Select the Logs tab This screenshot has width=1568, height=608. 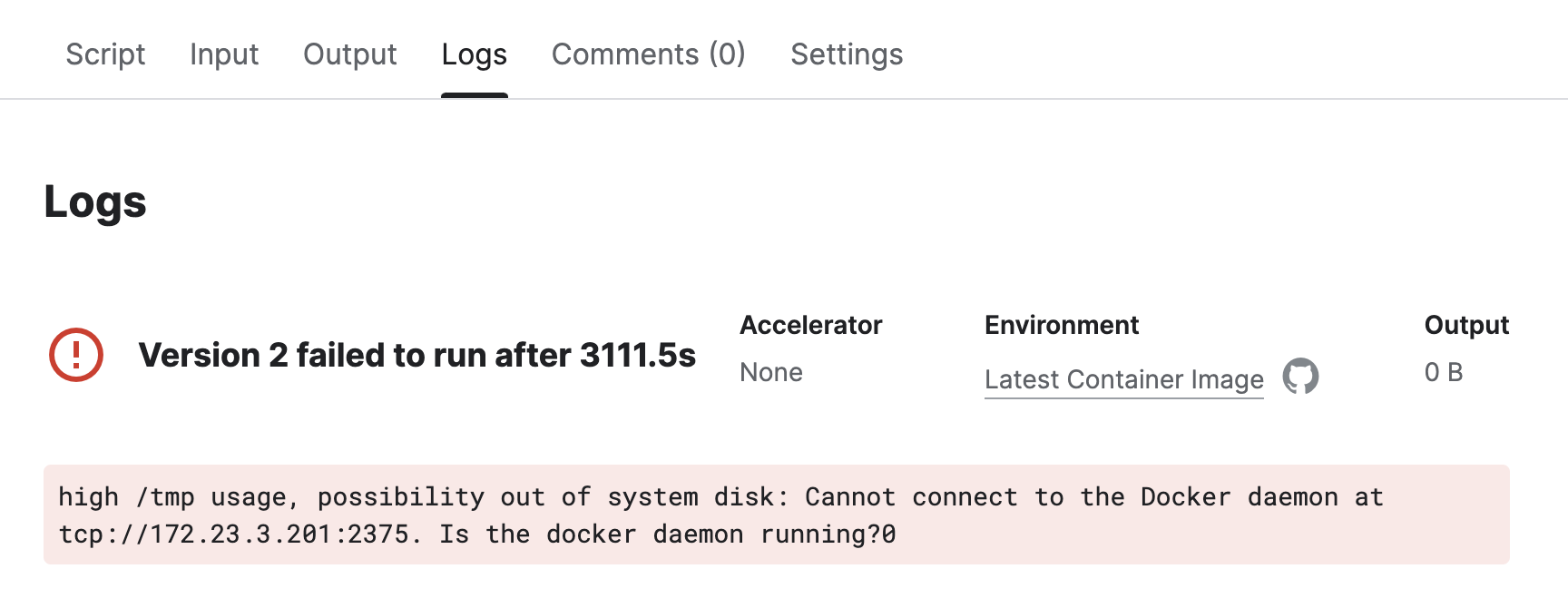coord(474,54)
